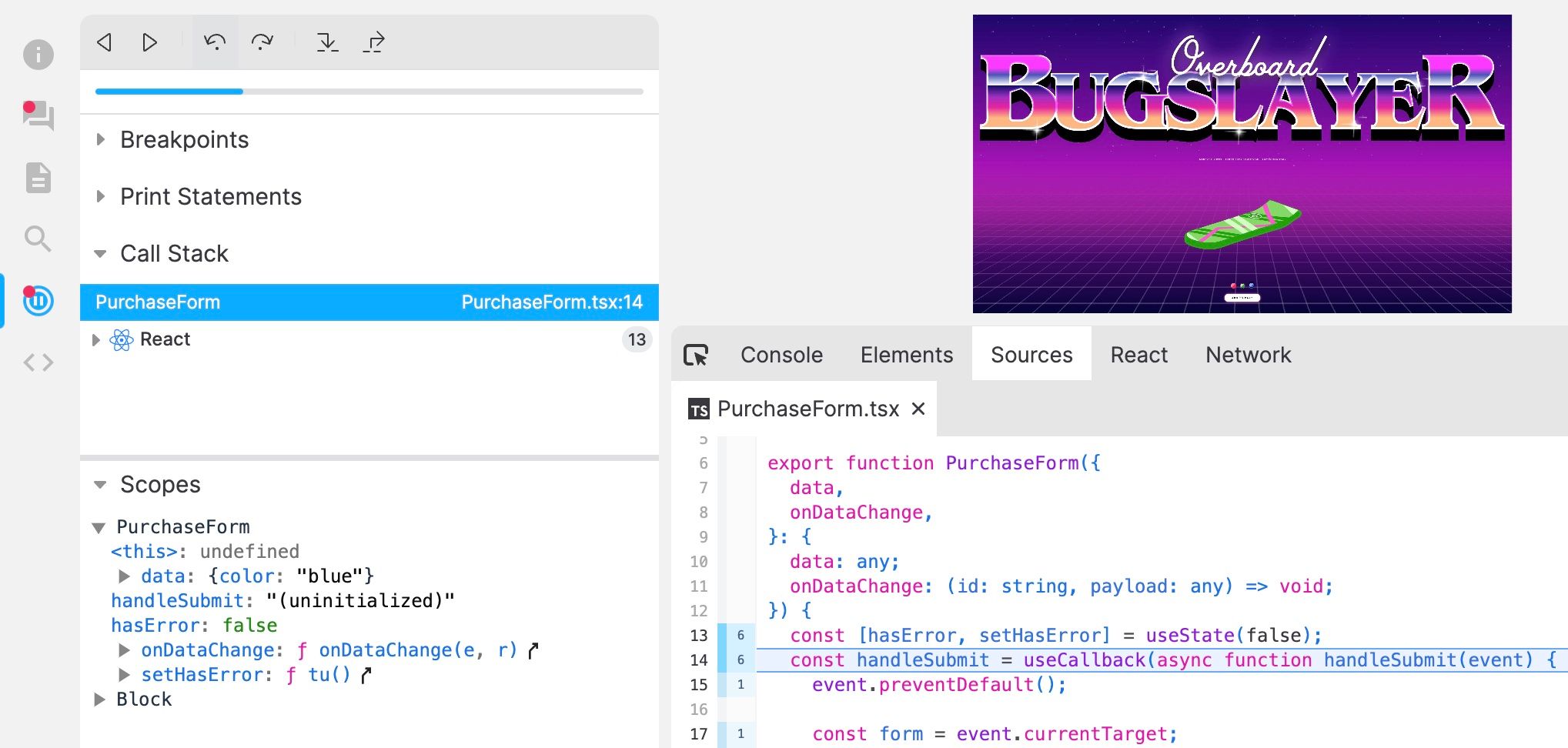
Task: Switch to the React tab
Action: pyautogui.click(x=1138, y=355)
